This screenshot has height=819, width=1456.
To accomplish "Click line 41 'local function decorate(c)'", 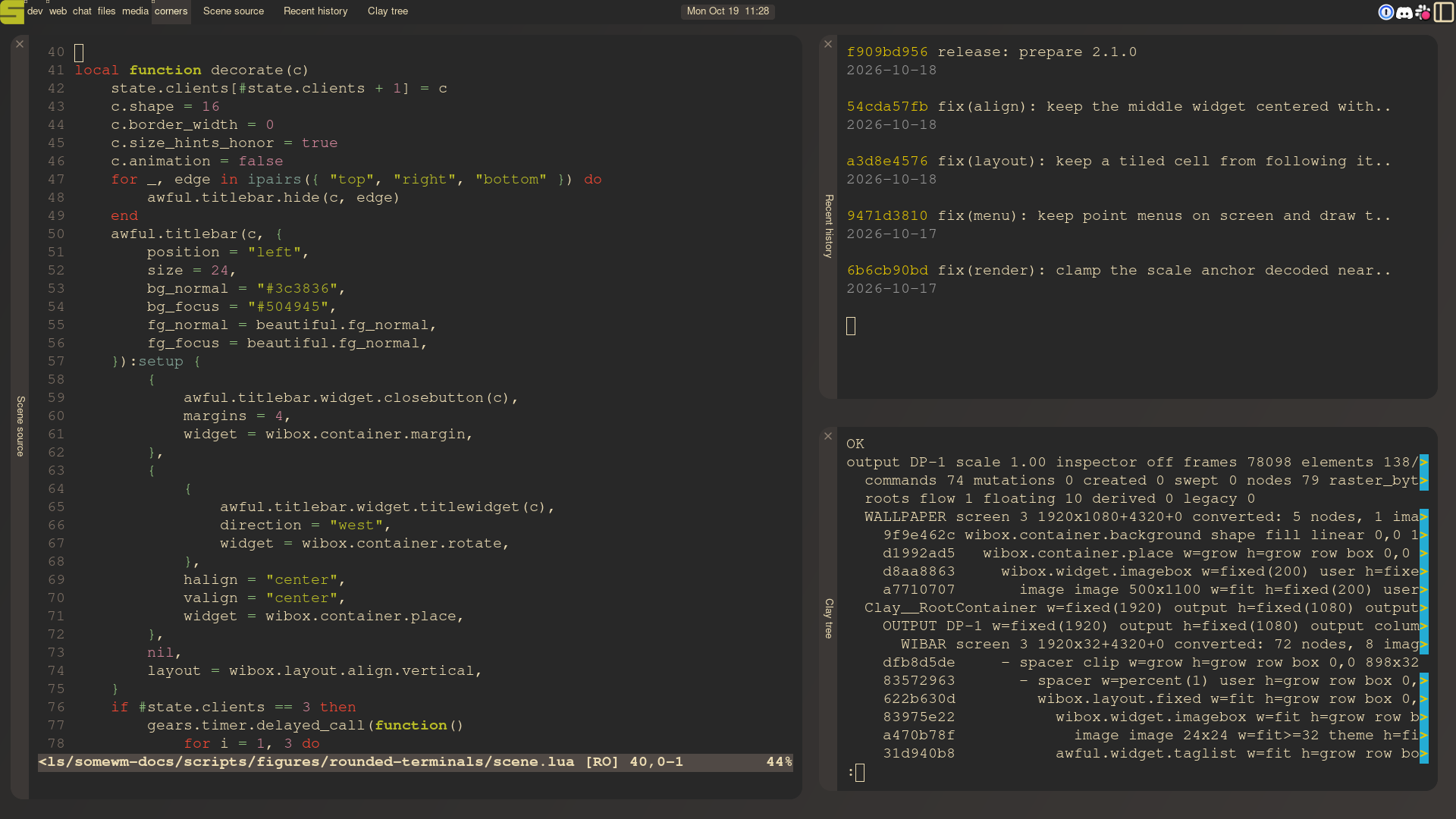I will click(x=192, y=71).
